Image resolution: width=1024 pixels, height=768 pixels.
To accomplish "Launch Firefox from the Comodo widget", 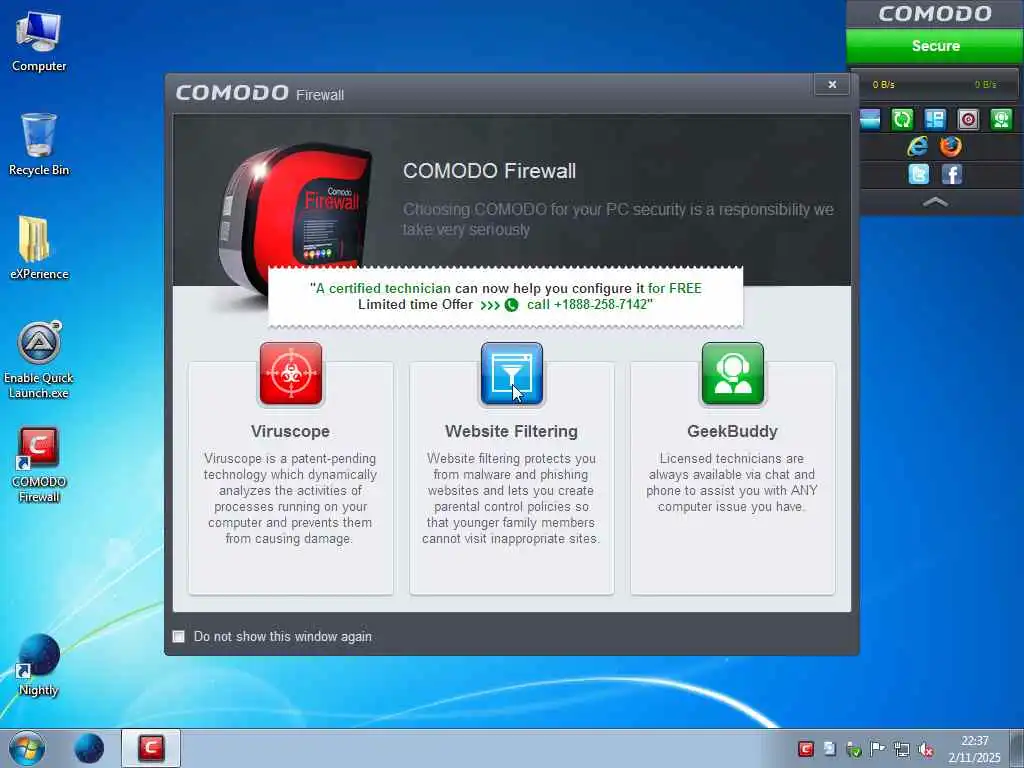I will (951, 146).
